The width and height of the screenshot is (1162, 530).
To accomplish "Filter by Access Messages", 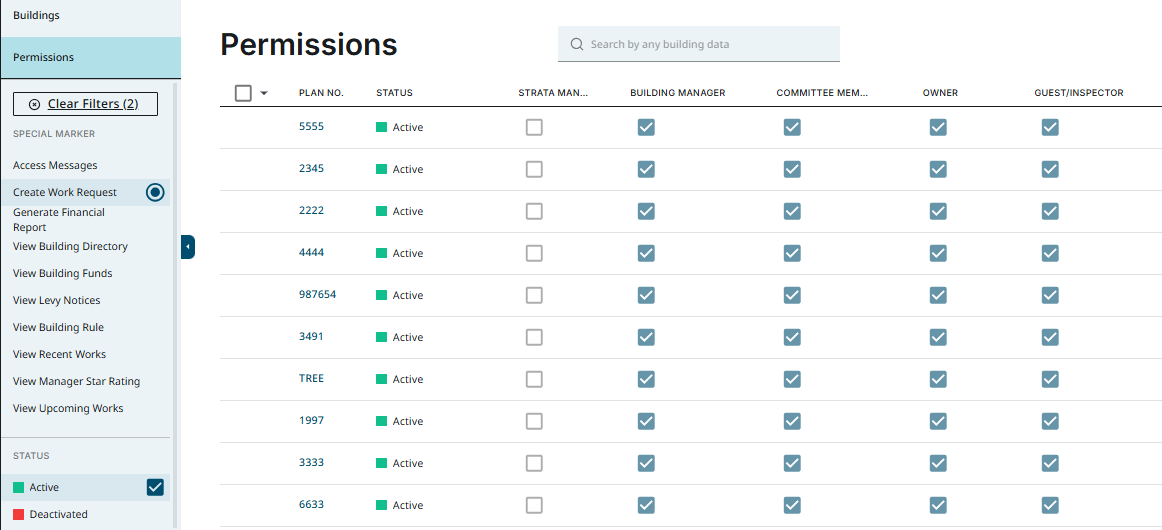I will tap(55, 165).
